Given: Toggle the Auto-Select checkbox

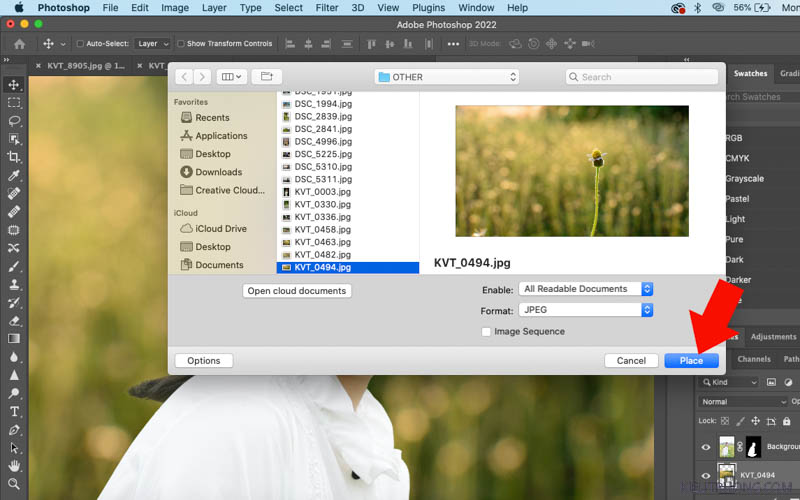Looking at the screenshot, I should point(80,44).
